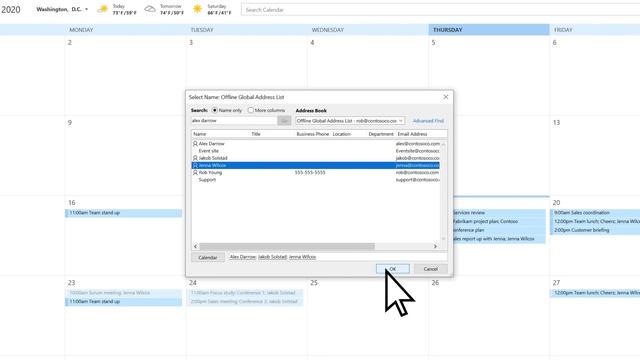Open the 10:00am Scrum meeting on the 23rd
The image size is (640, 360).
point(124,293)
